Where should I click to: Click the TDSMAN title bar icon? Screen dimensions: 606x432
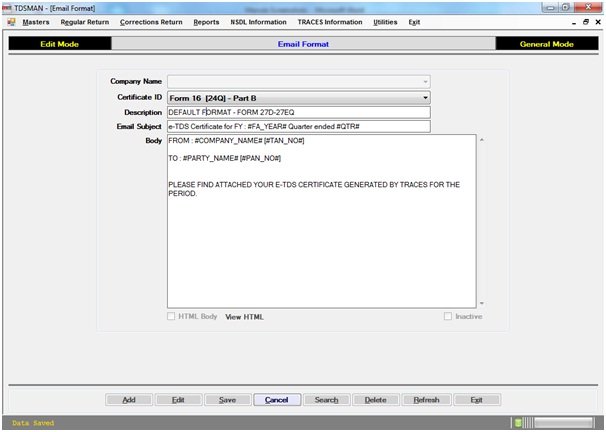7,8
